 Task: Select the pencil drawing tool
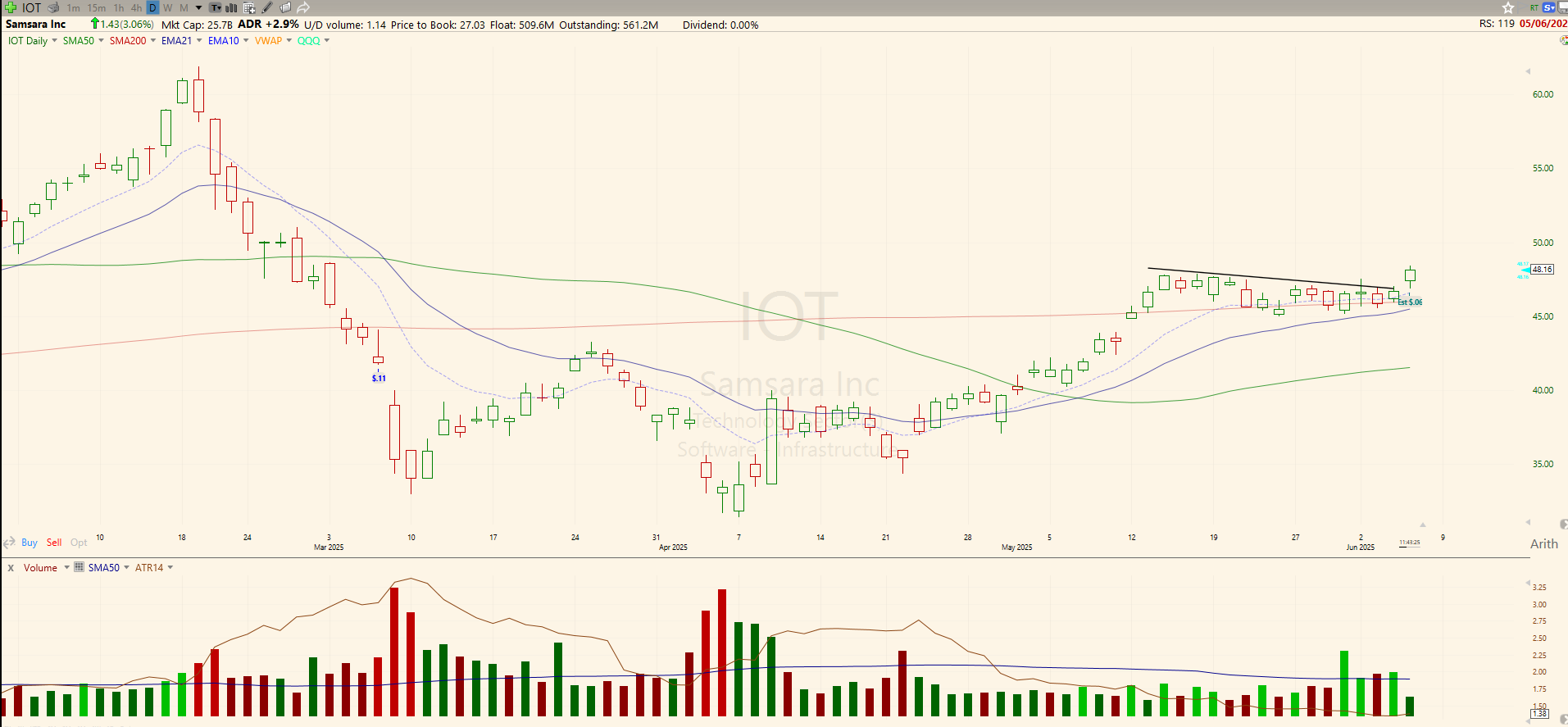click(x=267, y=7)
